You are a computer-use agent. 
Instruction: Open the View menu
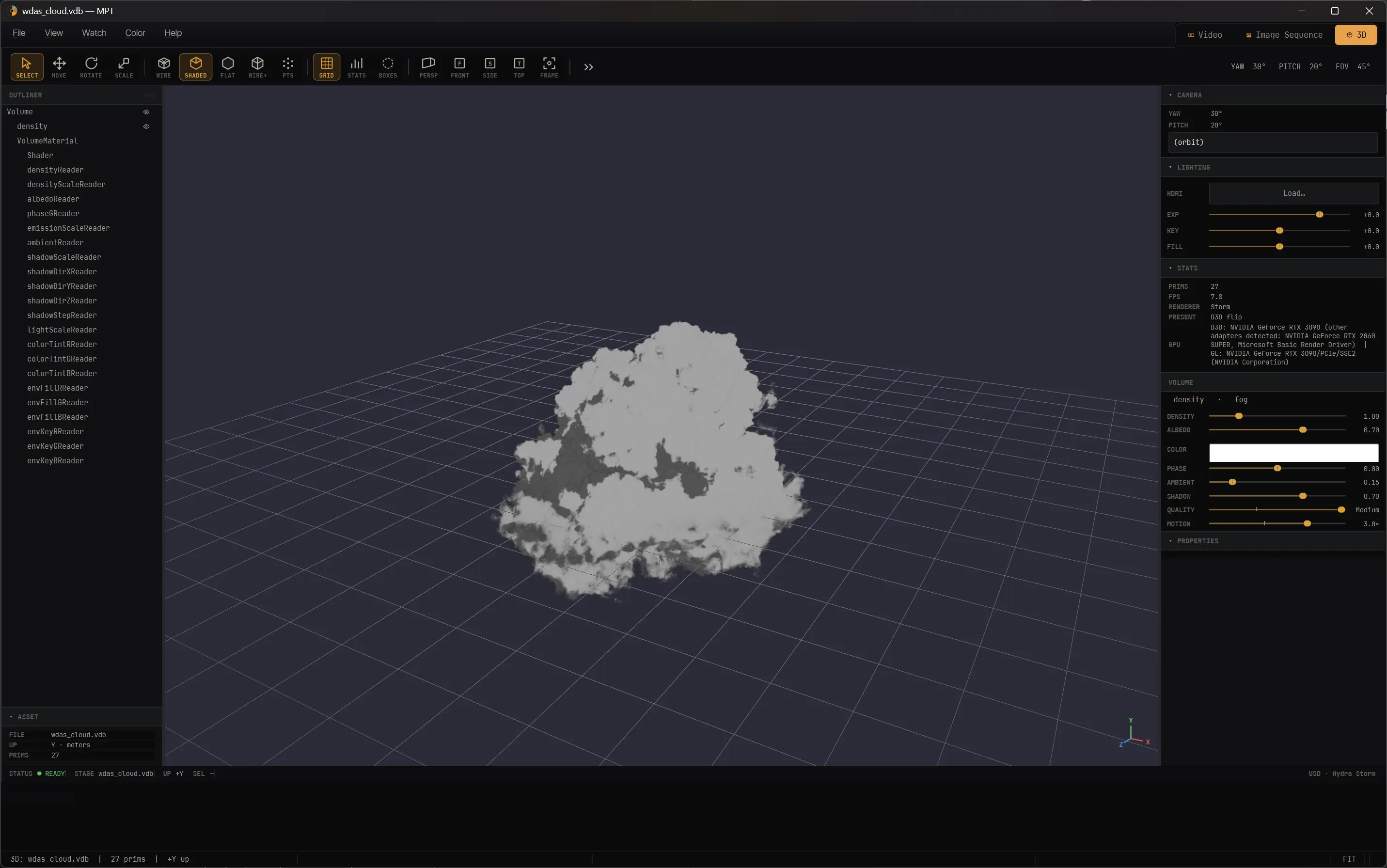[54, 33]
